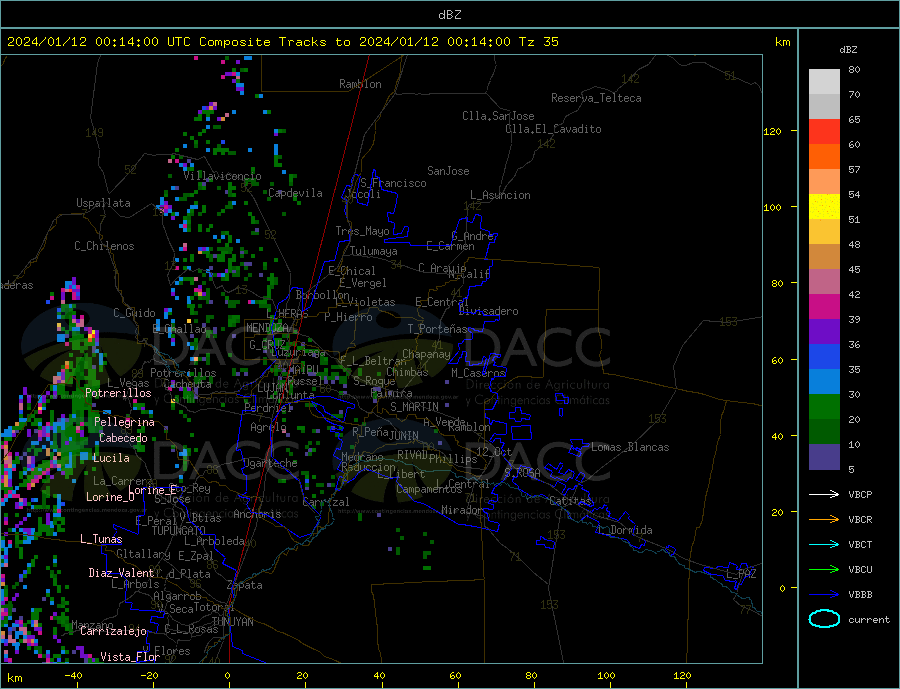Viewport: 900px width, 689px height.
Task: Click the km label at bottom-left corner
Action: [x=15, y=678]
